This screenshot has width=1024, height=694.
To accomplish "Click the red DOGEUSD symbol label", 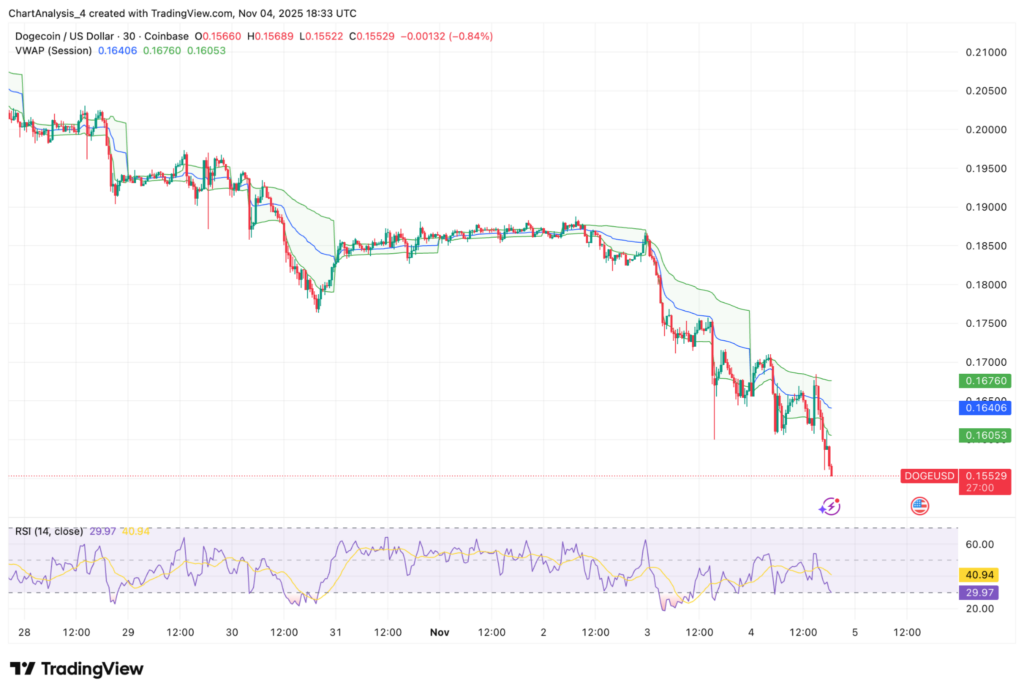I will [x=930, y=475].
